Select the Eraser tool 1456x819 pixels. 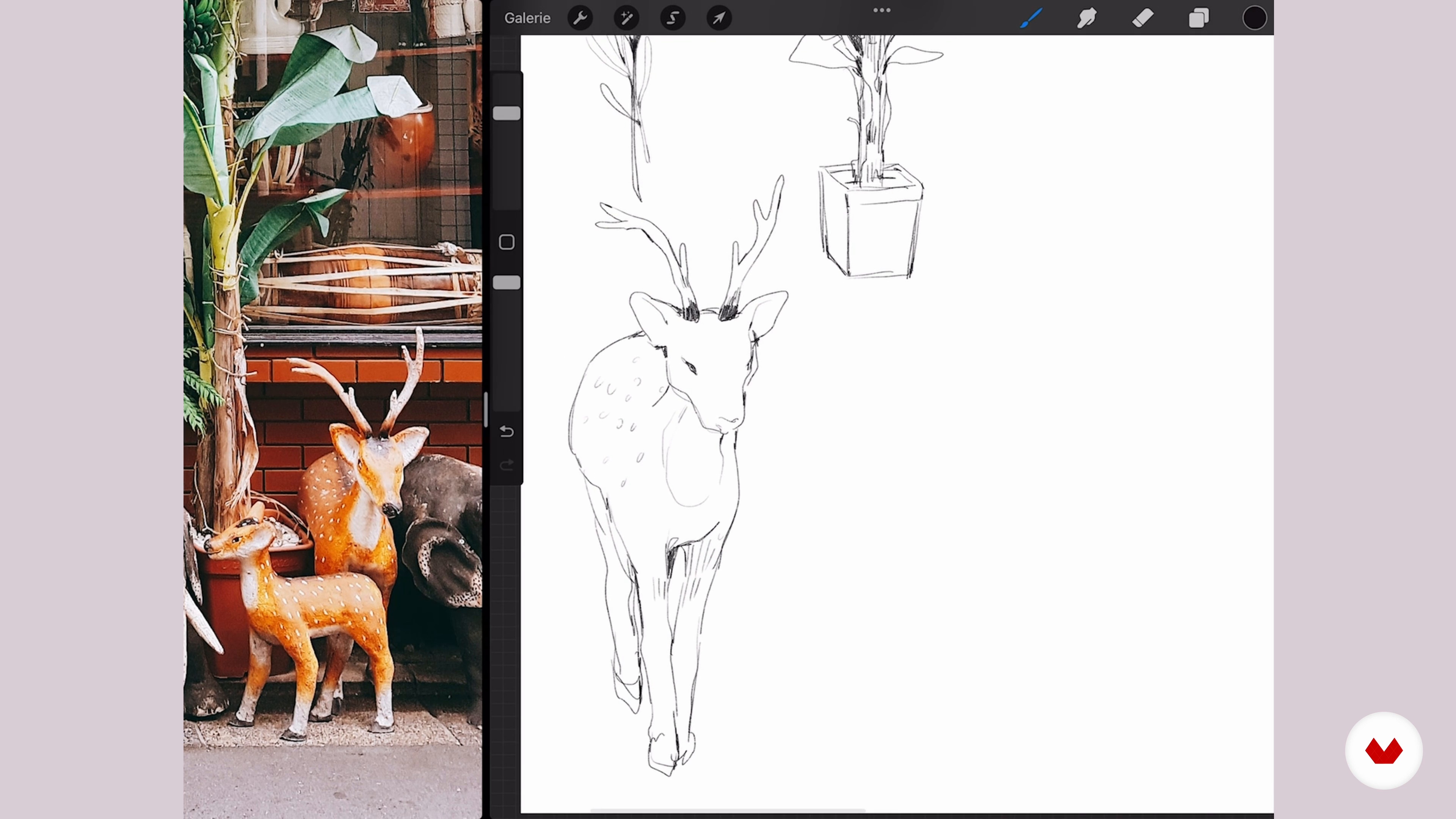(x=1143, y=18)
